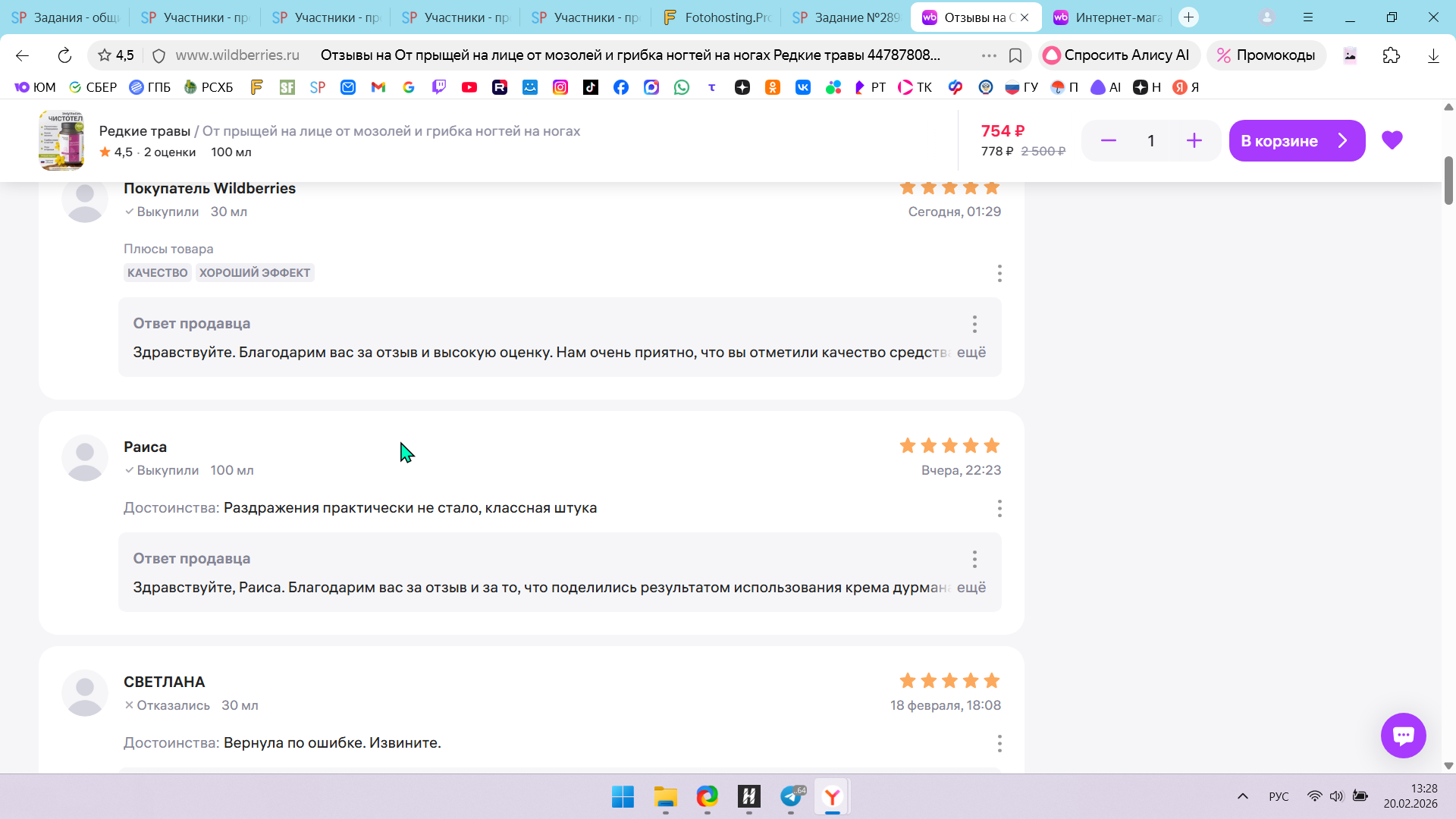Open the downloads arrow icon

[1433, 55]
